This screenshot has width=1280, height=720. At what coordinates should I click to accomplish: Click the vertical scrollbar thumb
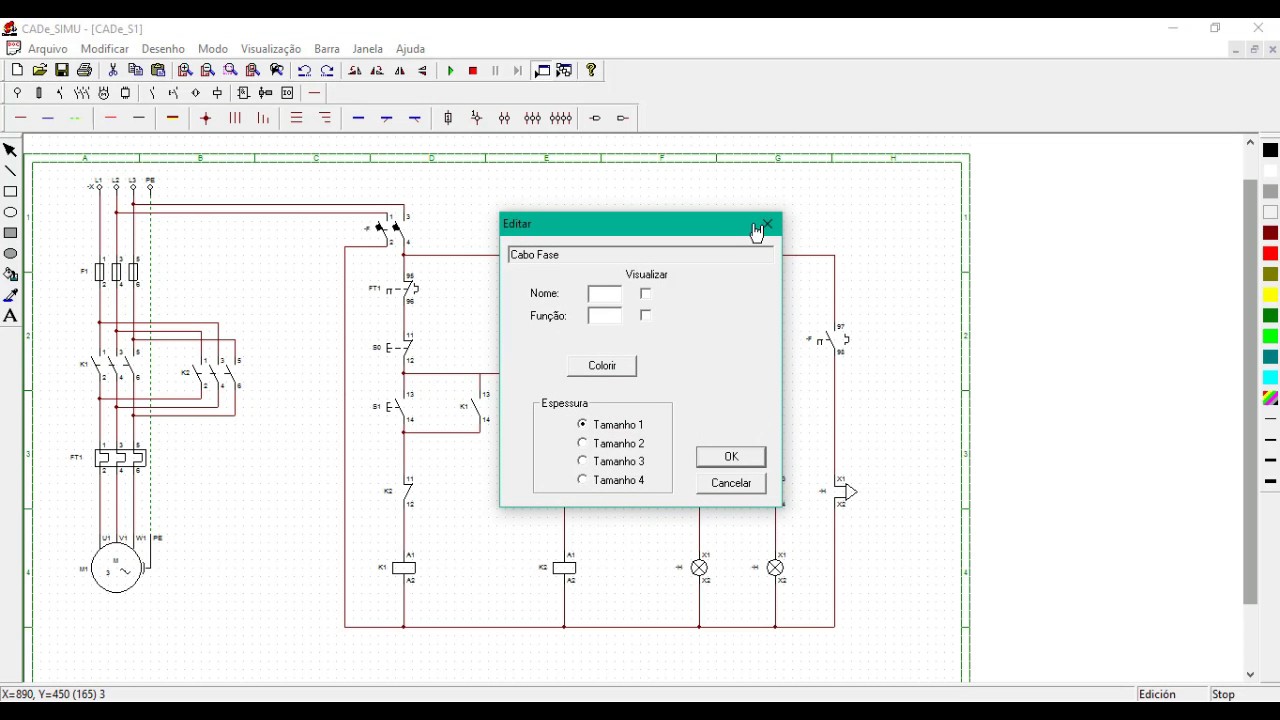click(1250, 392)
